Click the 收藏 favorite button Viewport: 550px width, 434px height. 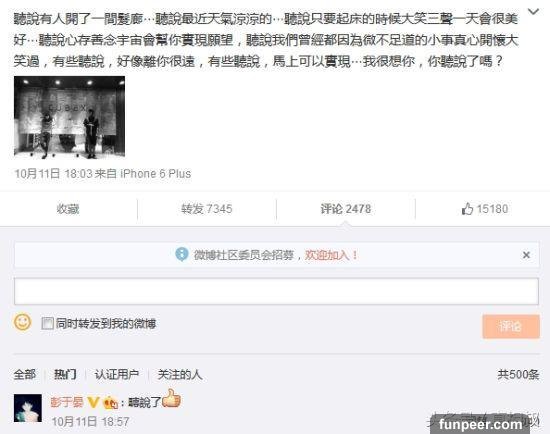pyautogui.click(x=68, y=209)
